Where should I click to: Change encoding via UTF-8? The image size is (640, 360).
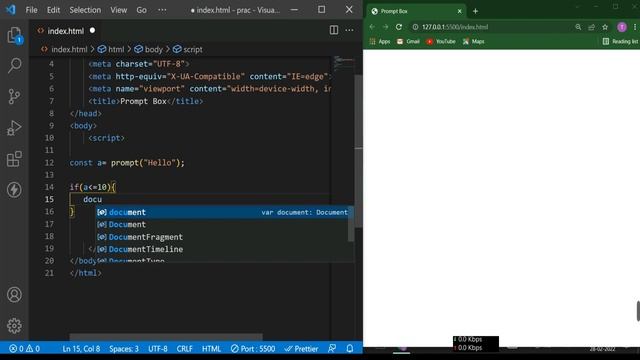pyautogui.click(x=158, y=349)
